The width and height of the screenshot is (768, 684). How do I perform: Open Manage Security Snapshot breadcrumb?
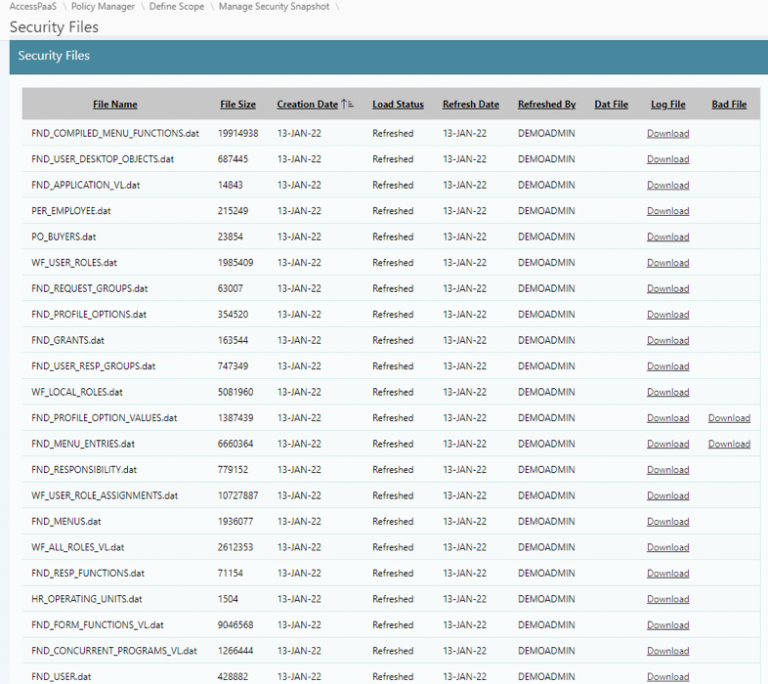point(273,7)
